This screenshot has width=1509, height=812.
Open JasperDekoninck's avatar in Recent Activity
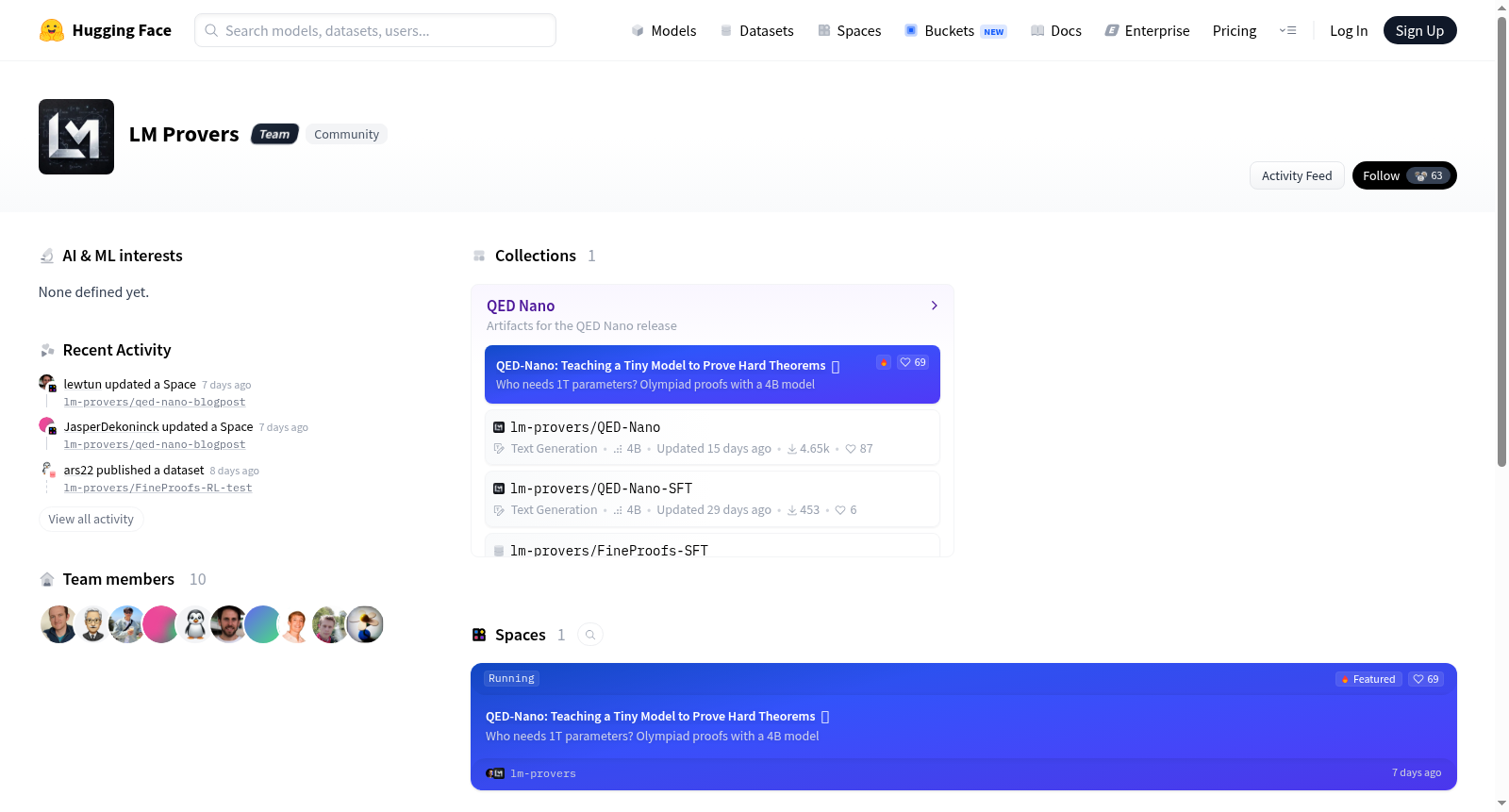(x=47, y=425)
